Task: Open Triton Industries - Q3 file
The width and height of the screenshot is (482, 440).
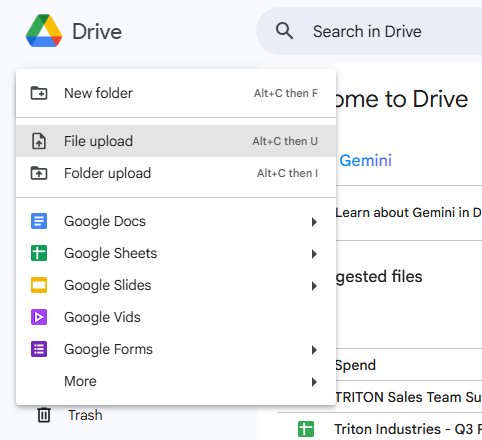Action: pos(408,429)
